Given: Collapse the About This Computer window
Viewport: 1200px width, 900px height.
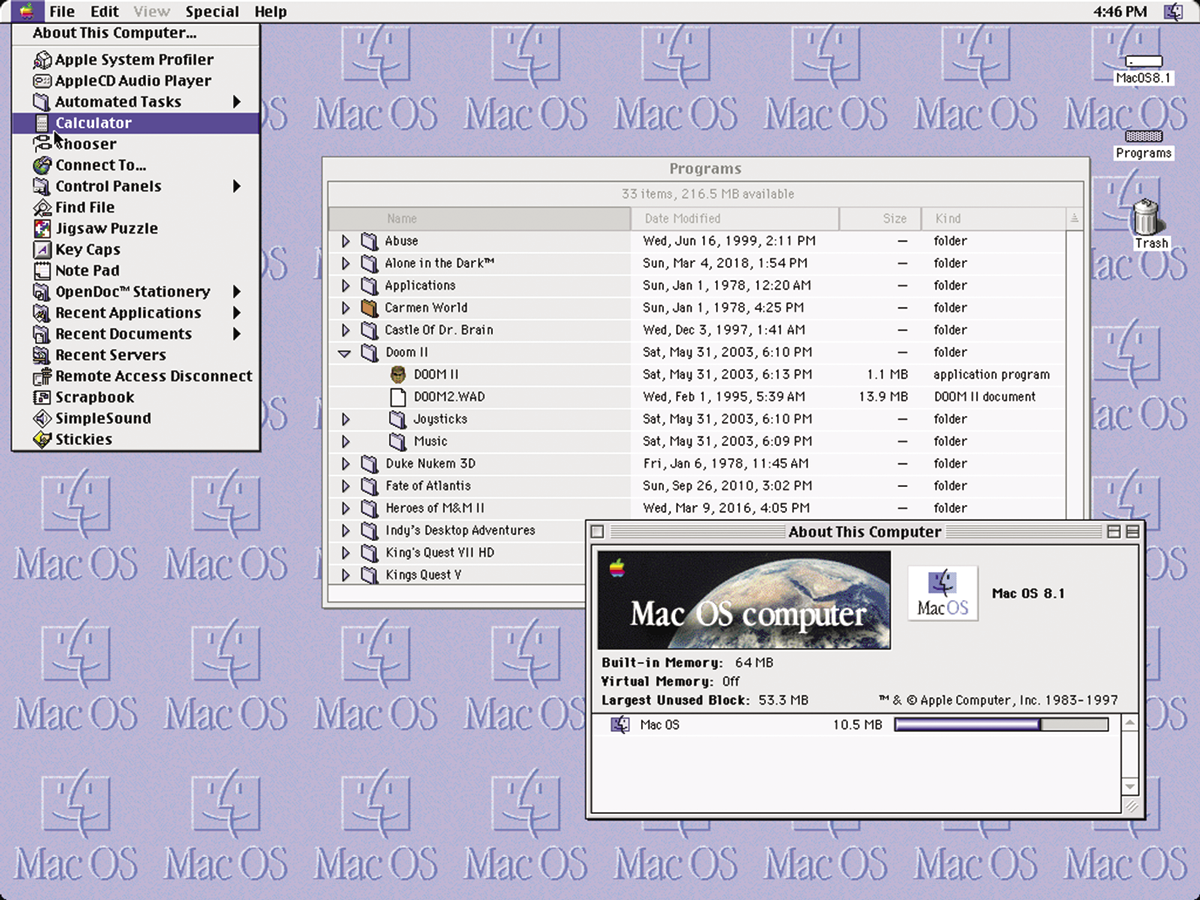Looking at the screenshot, I should (x=1132, y=532).
